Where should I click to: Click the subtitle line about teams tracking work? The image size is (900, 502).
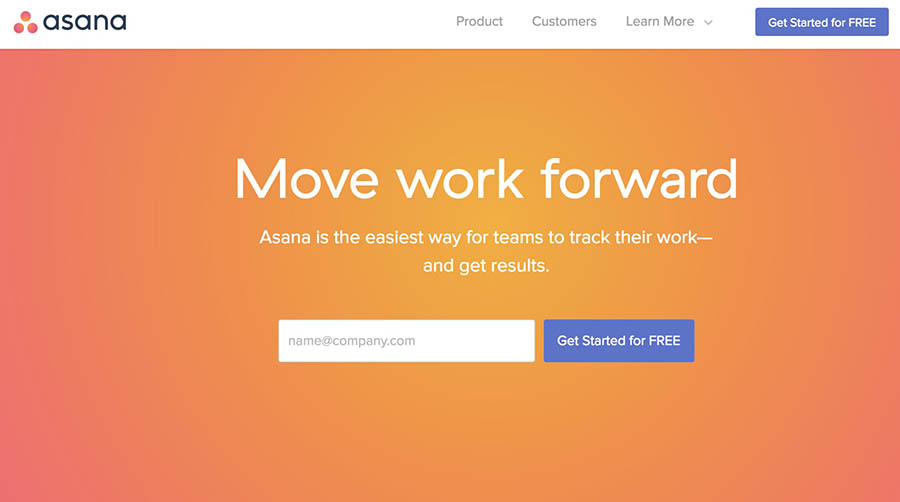coord(486,238)
